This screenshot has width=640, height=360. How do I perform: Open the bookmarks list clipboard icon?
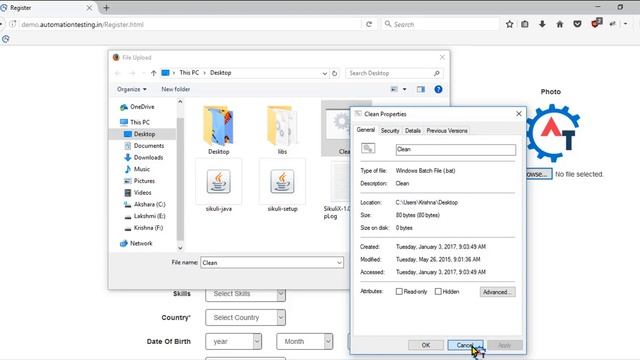point(525,24)
